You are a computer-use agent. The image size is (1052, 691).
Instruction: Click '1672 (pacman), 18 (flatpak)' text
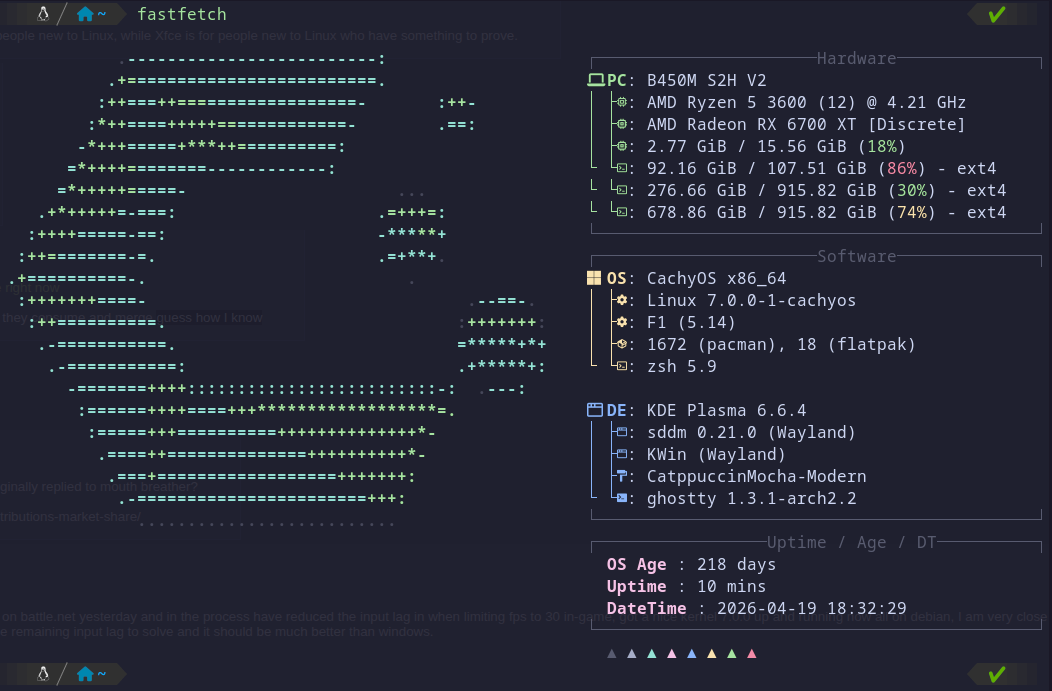point(781,344)
